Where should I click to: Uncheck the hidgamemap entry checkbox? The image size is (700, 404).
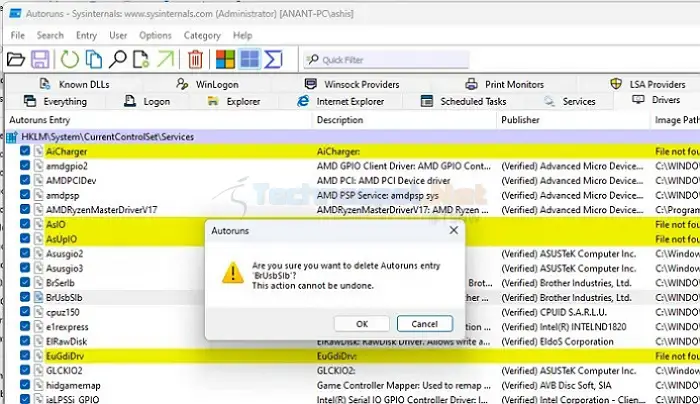(x=25, y=384)
